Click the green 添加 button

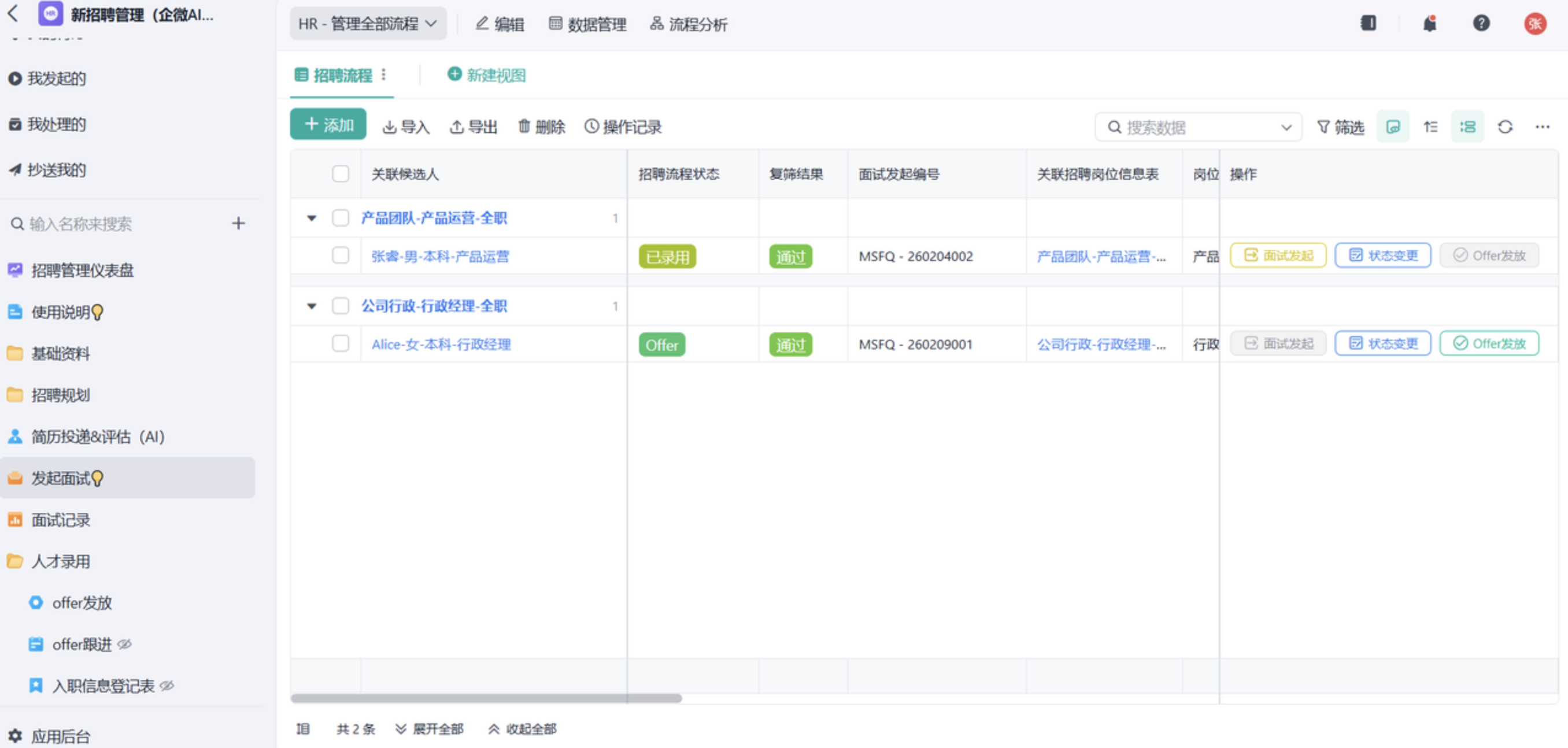(328, 124)
